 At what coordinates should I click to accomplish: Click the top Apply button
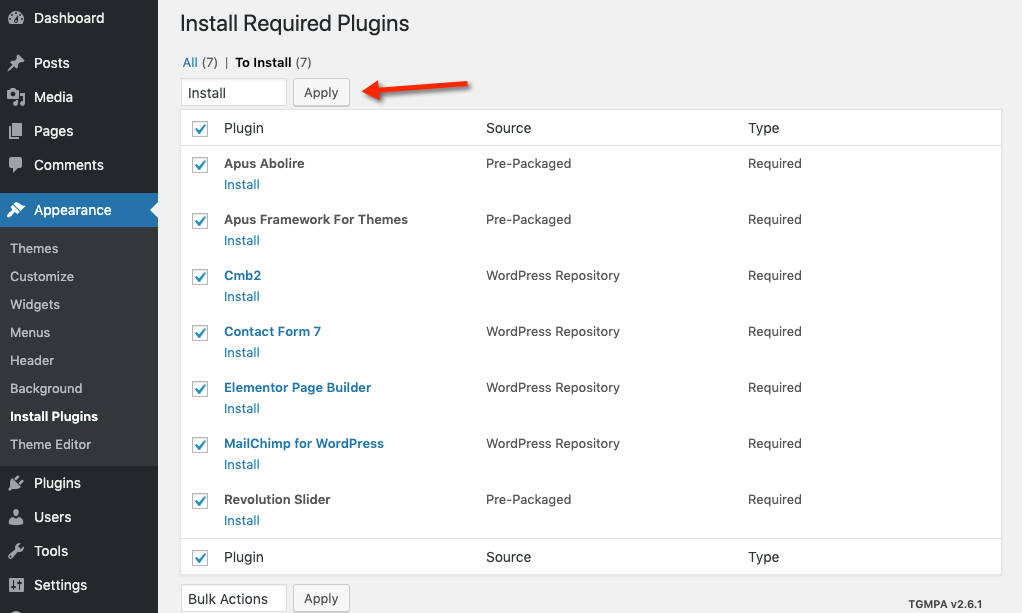[x=321, y=93]
